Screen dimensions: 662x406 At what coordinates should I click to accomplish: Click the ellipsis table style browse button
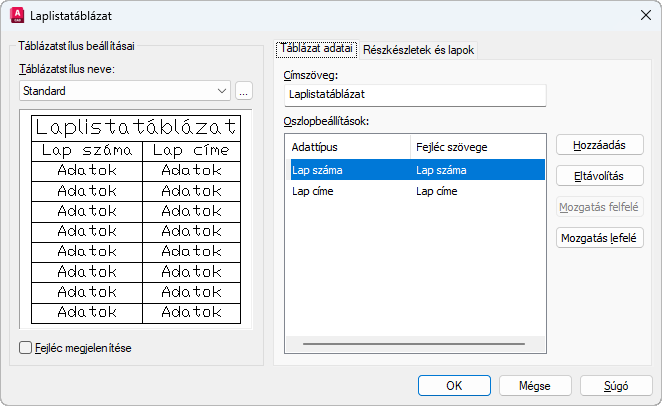(244, 91)
